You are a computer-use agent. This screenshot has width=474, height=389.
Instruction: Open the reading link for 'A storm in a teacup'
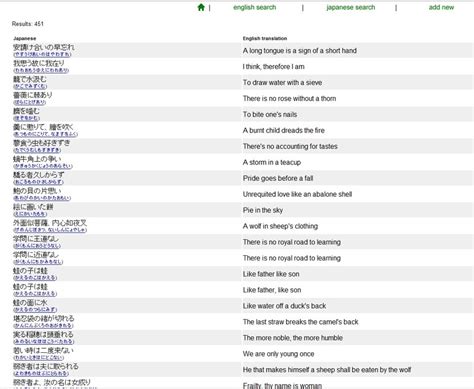(43, 166)
